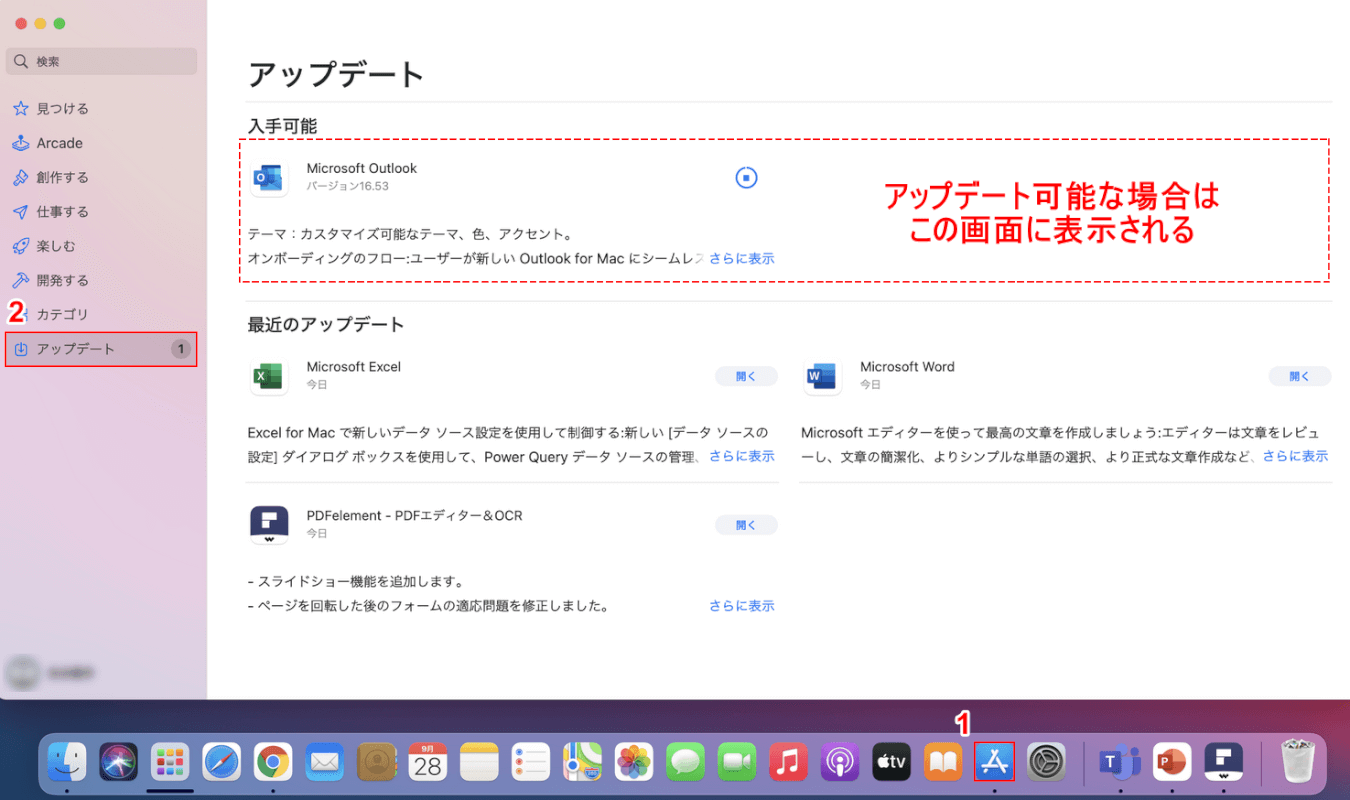1350x800 pixels.
Task: Open Microsoft Word with 開く button
Action: (x=1300, y=376)
